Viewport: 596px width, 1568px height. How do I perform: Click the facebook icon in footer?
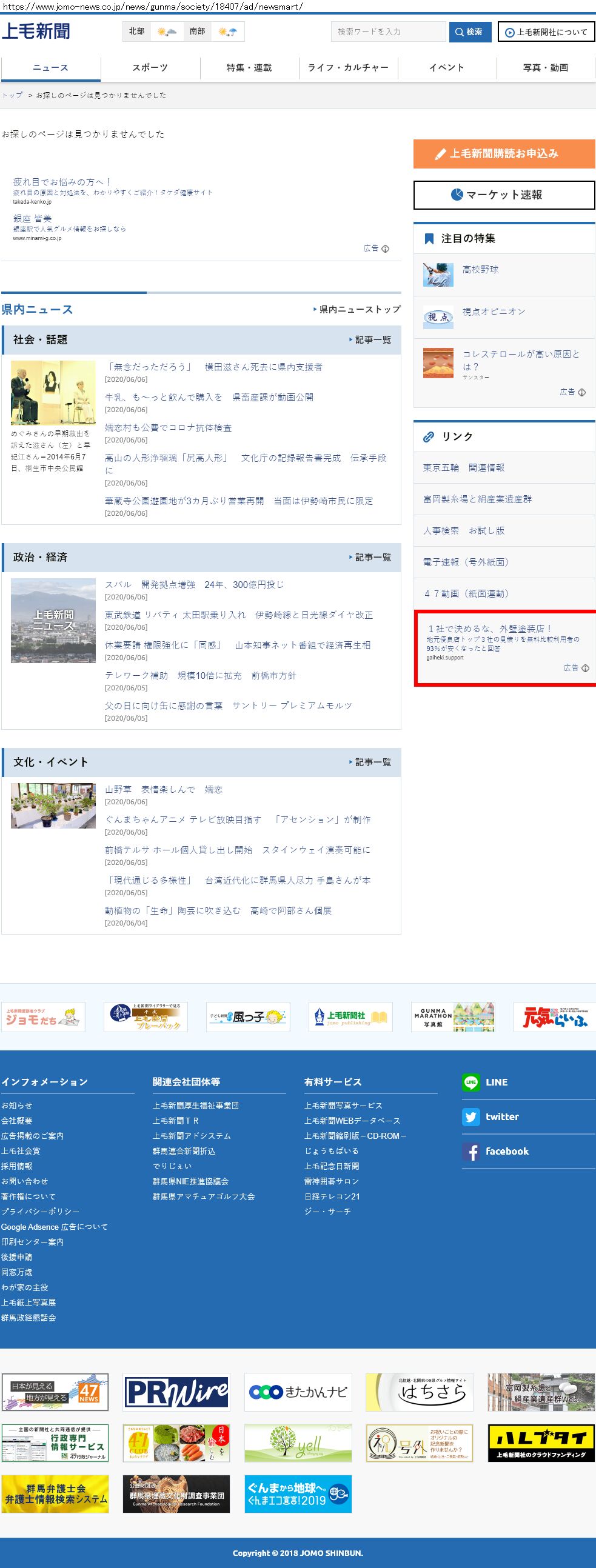coord(470,1151)
